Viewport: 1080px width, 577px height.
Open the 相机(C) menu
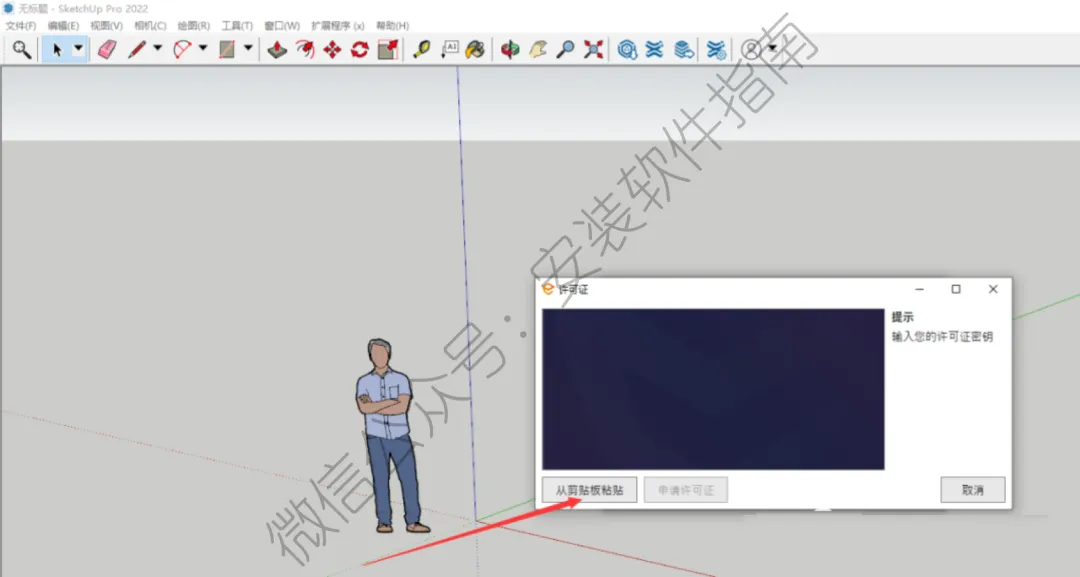150,25
